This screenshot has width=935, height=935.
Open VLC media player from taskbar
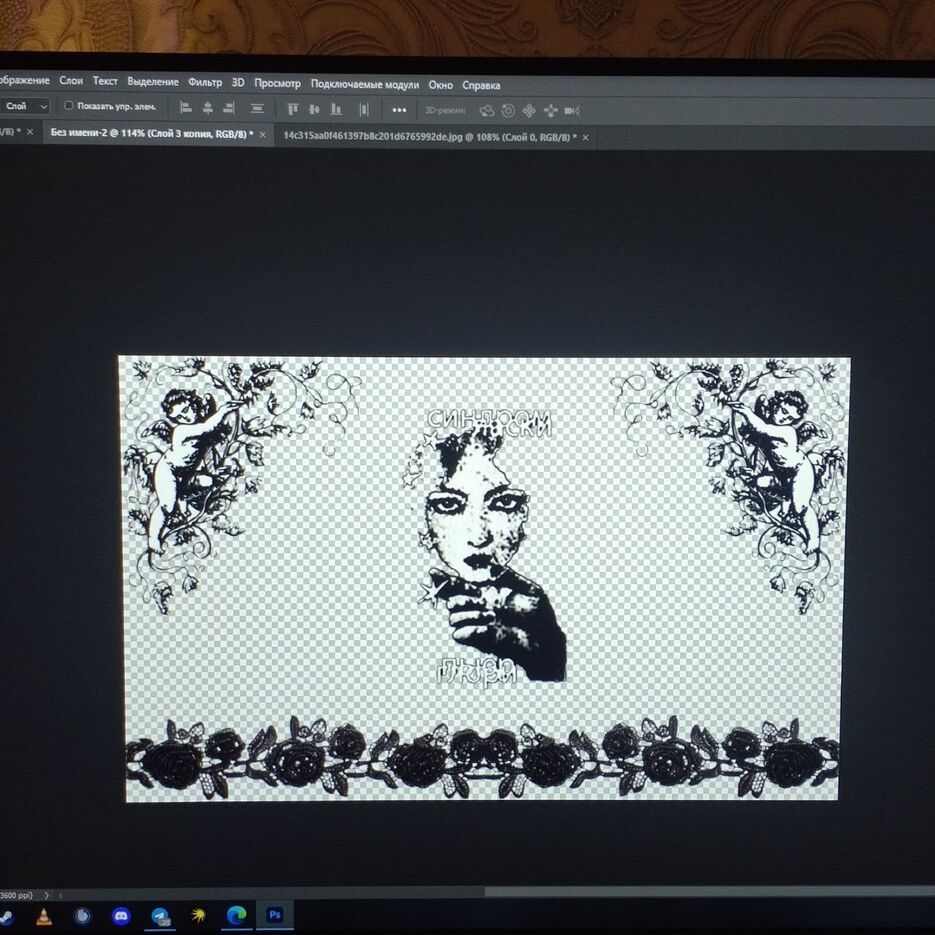pyautogui.click(x=43, y=915)
